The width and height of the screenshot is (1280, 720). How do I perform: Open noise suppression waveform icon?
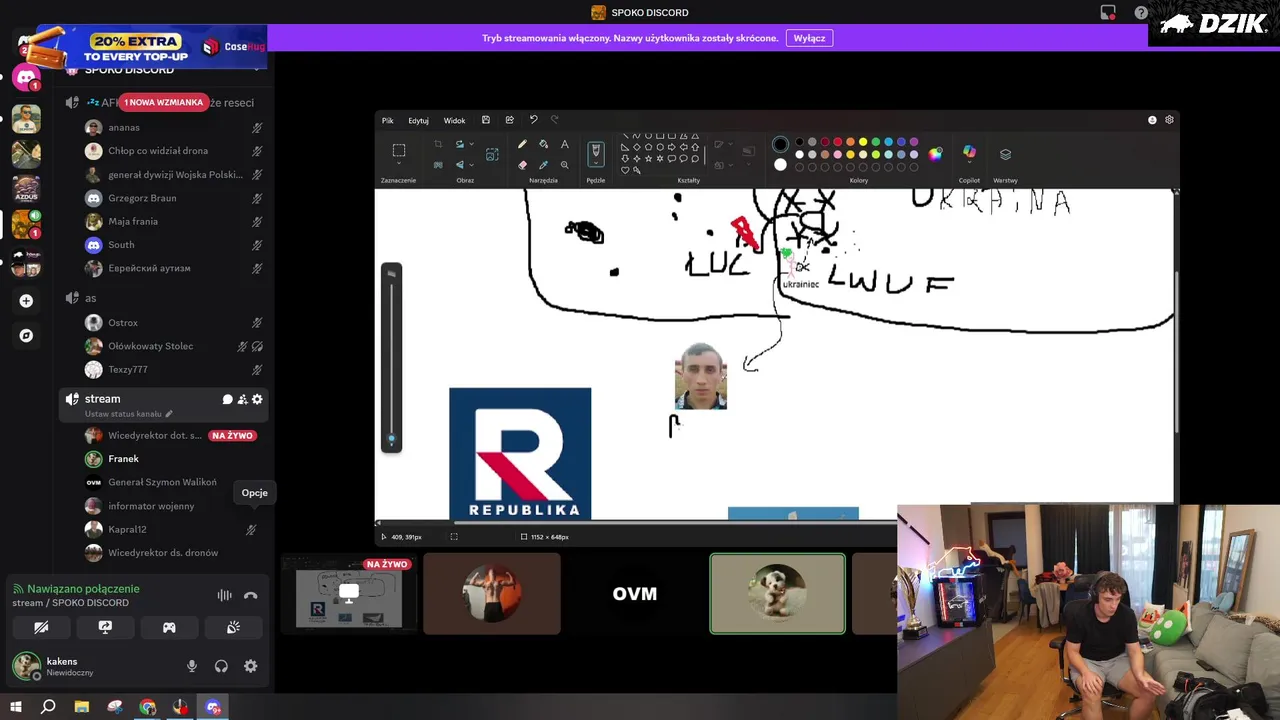click(224, 596)
